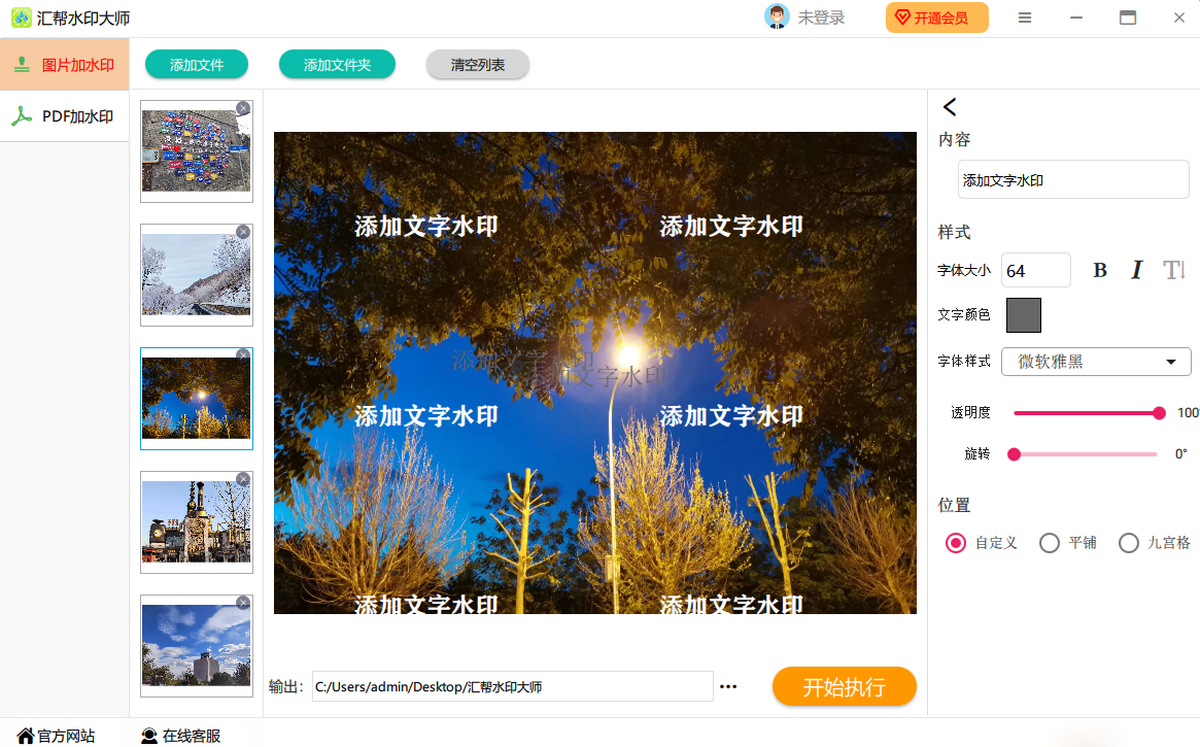The height and width of the screenshot is (747, 1200).
Task: Remove the clock tower thumbnail
Action: [243, 479]
